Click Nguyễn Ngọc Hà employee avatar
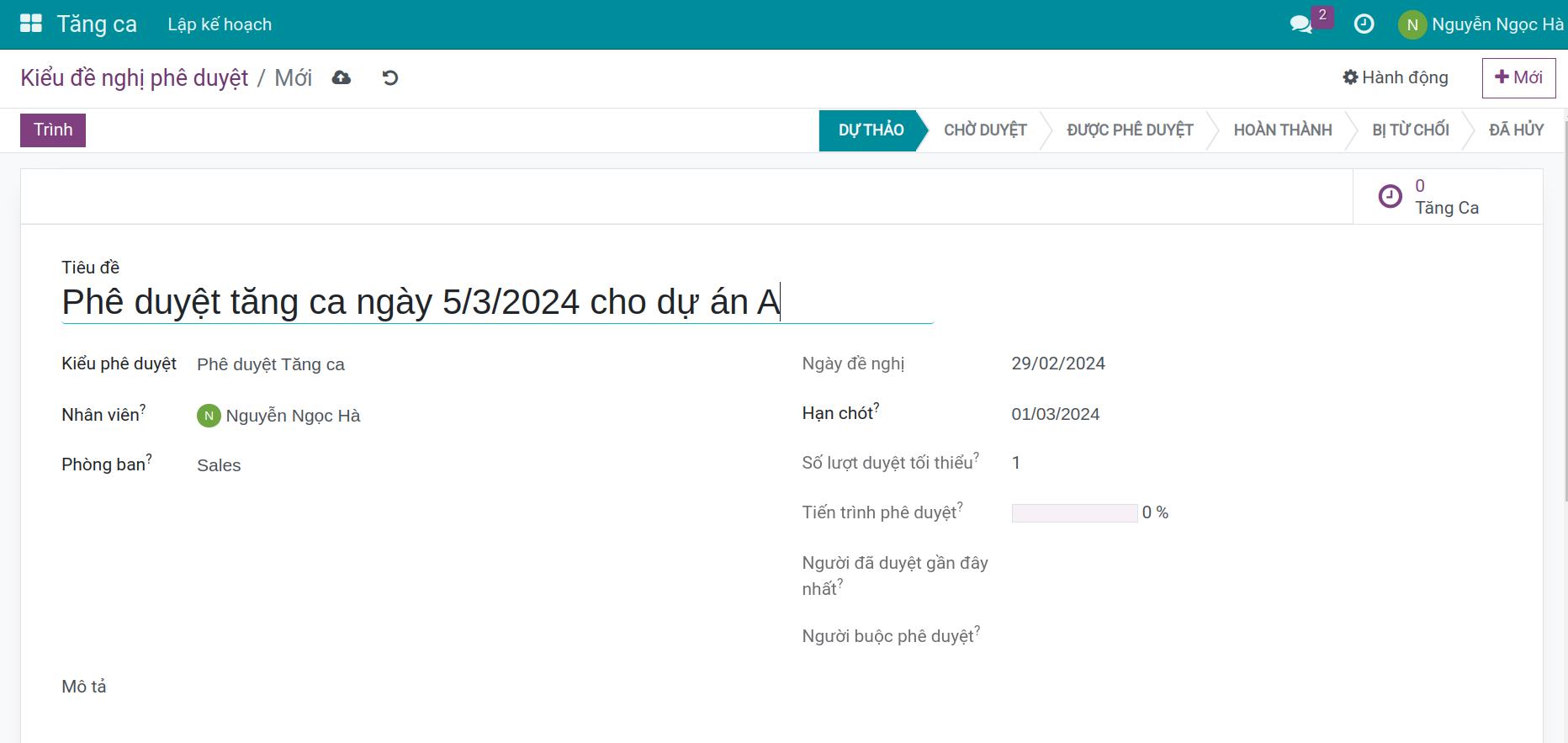The width and height of the screenshot is (1568, 743). [209, 416]
